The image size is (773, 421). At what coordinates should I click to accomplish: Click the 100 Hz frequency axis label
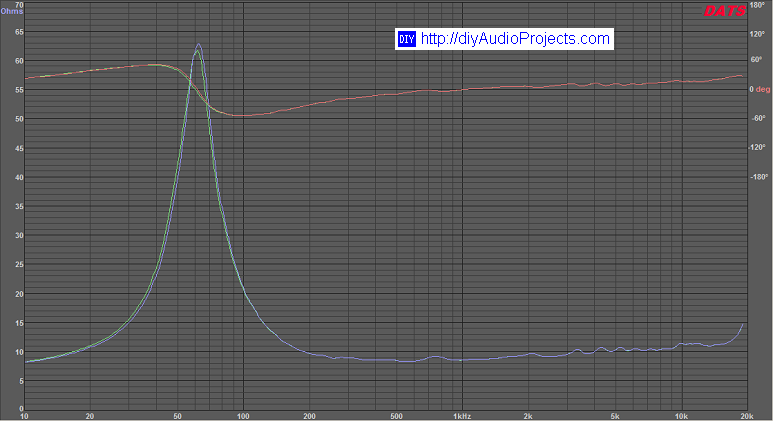tap(243, 415)
